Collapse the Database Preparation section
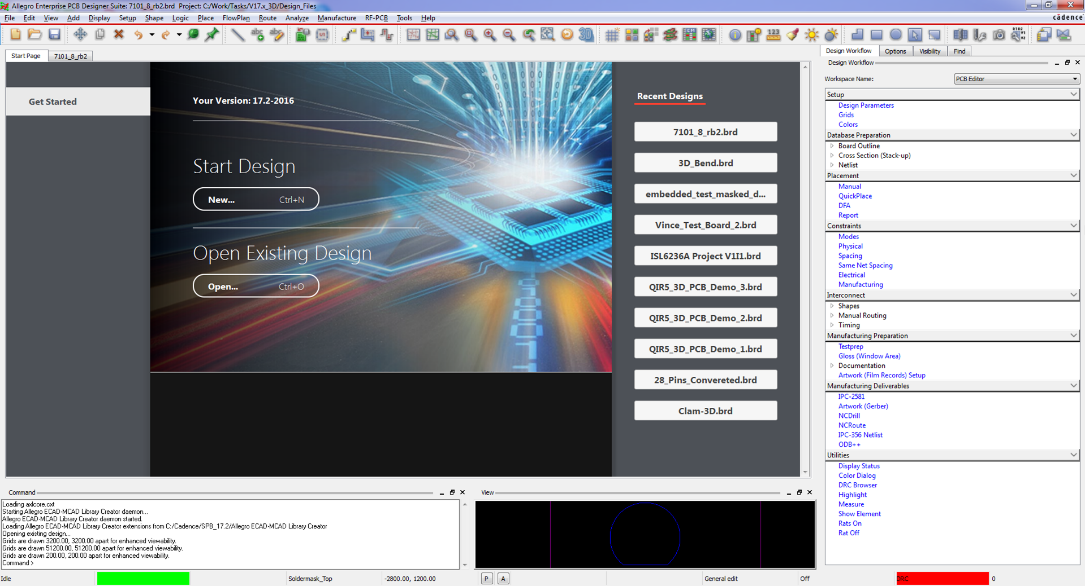 1073,135
